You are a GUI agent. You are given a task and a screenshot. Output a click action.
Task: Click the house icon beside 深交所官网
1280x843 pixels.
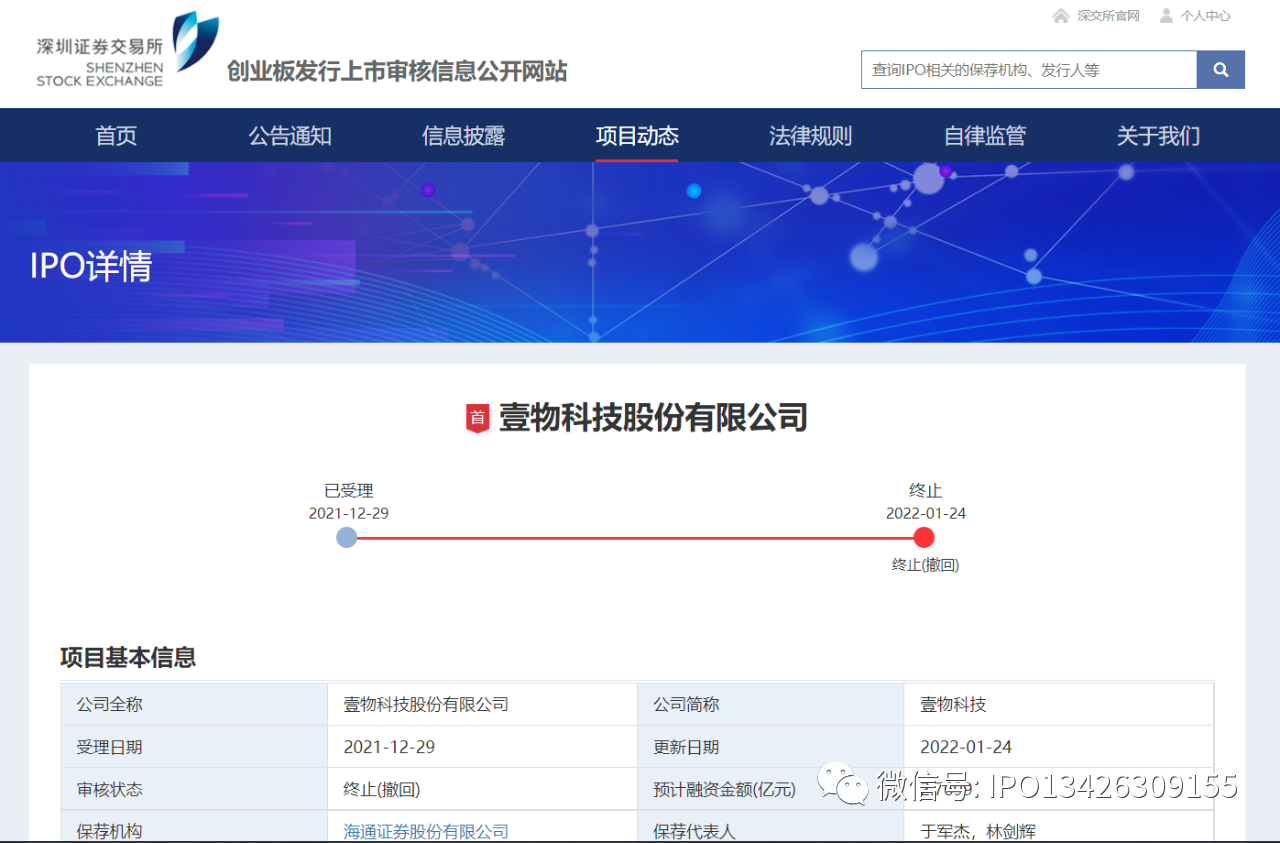(x=1061, y=16)
